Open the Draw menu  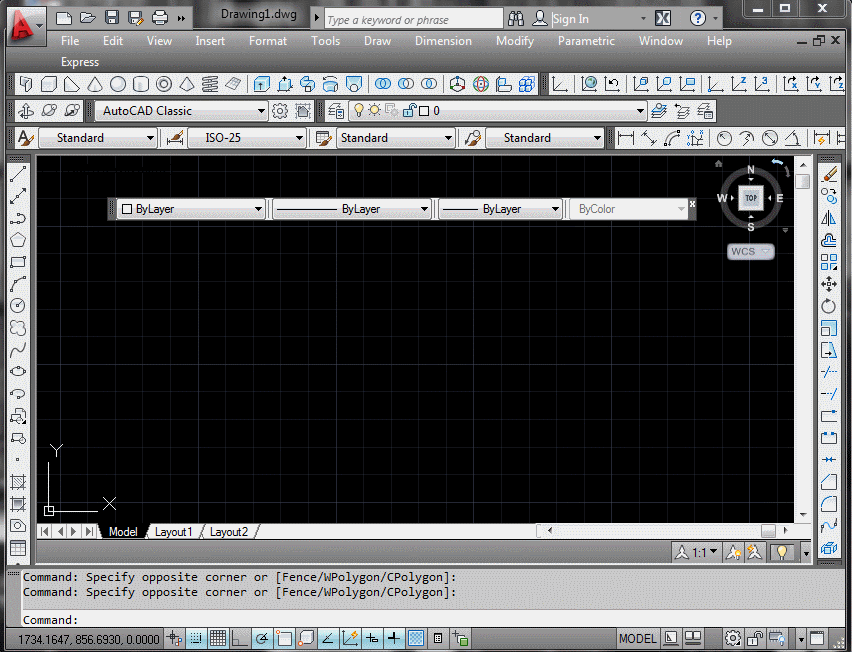point(377,41)
